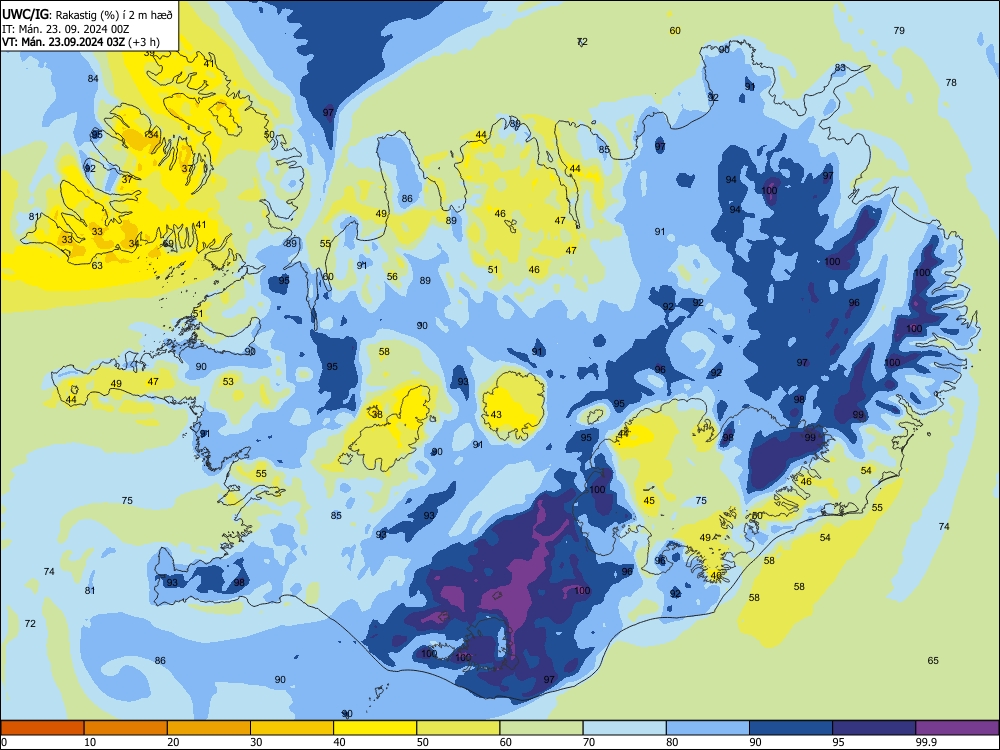The image size is (1000, 750).
Task: Select the amber 30–40 legend band
Action: [x=292, y=728]
